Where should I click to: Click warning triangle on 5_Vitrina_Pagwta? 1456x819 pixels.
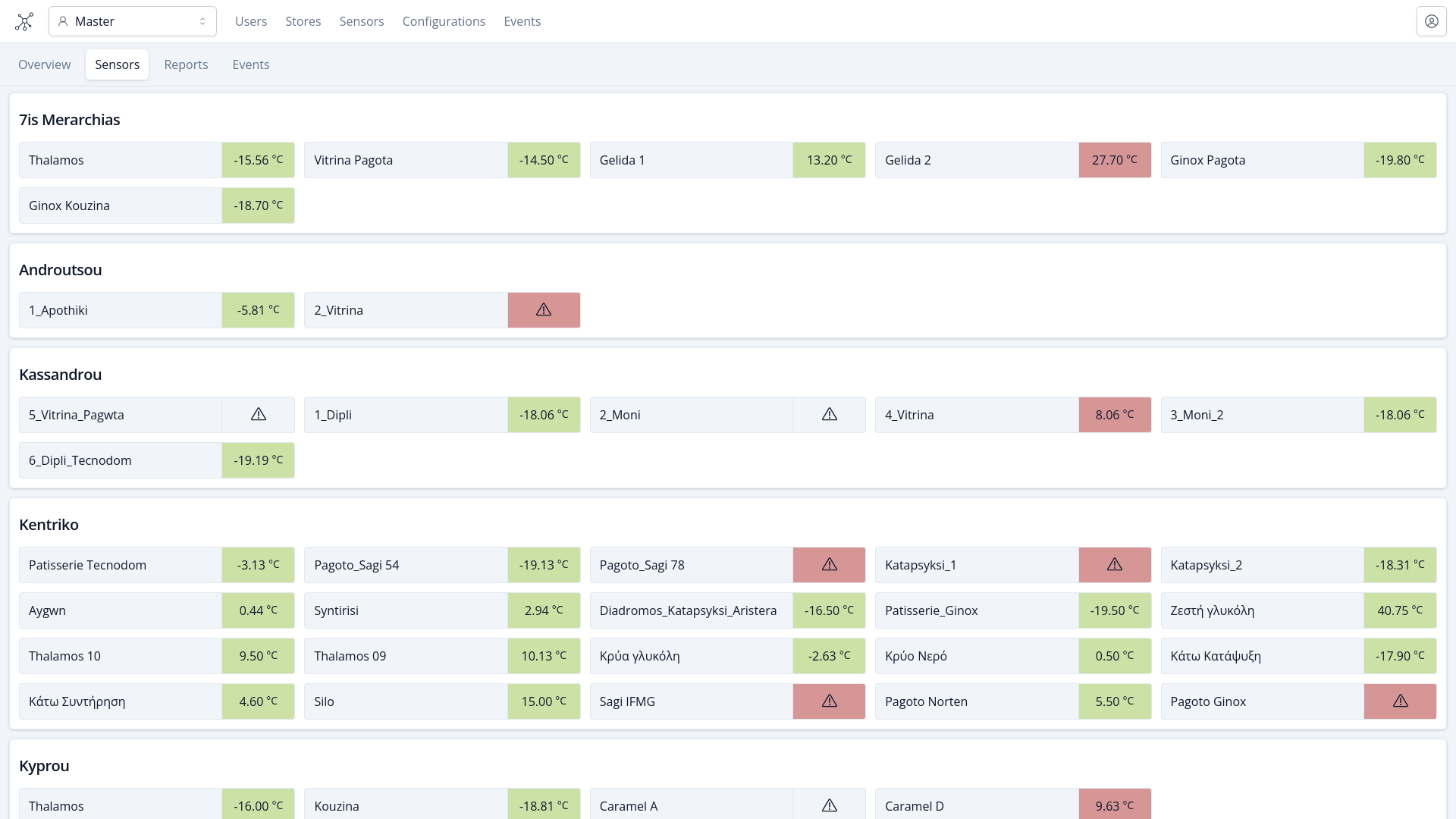259,415
